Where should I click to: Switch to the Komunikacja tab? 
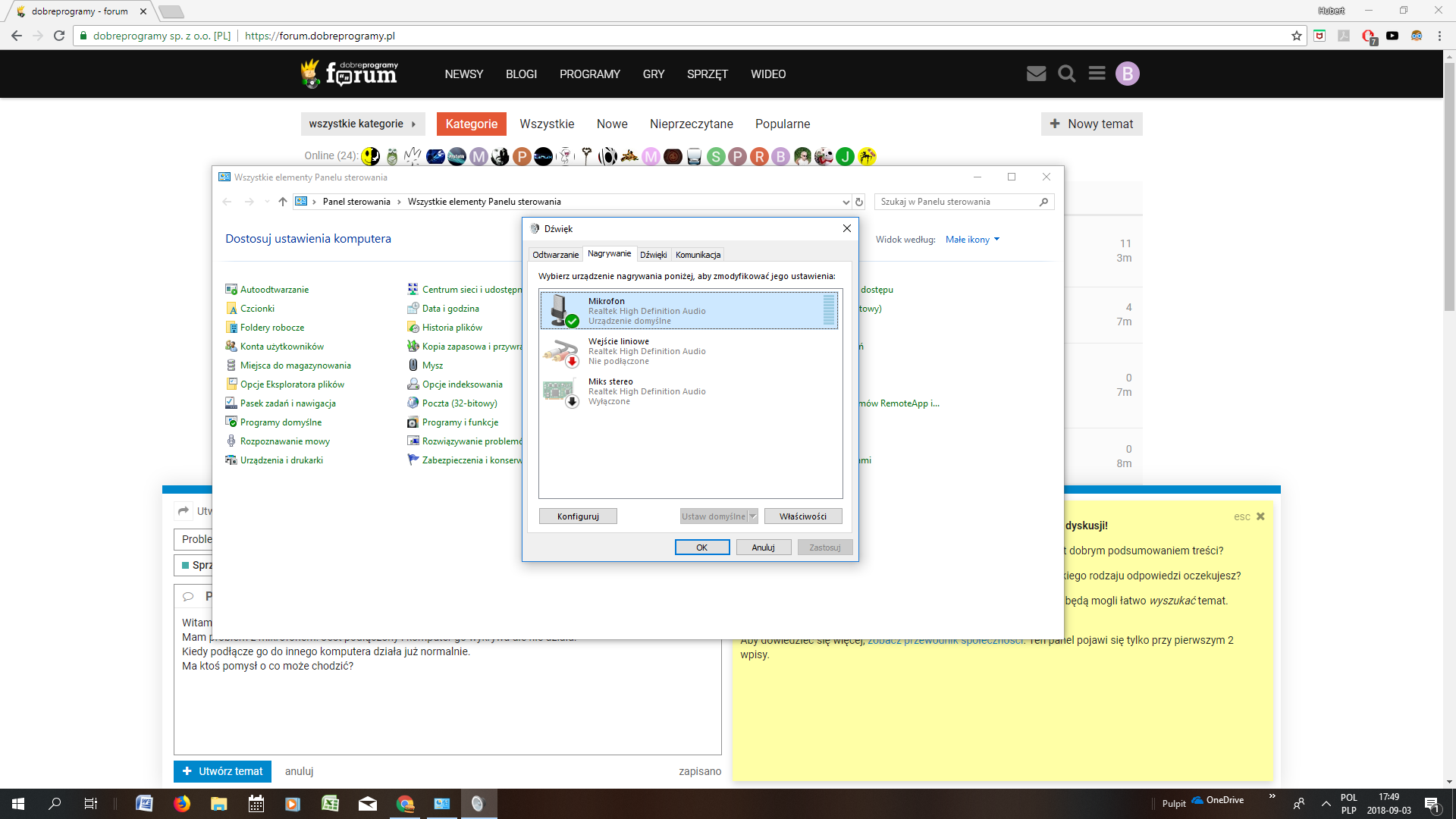coord(698,255)
